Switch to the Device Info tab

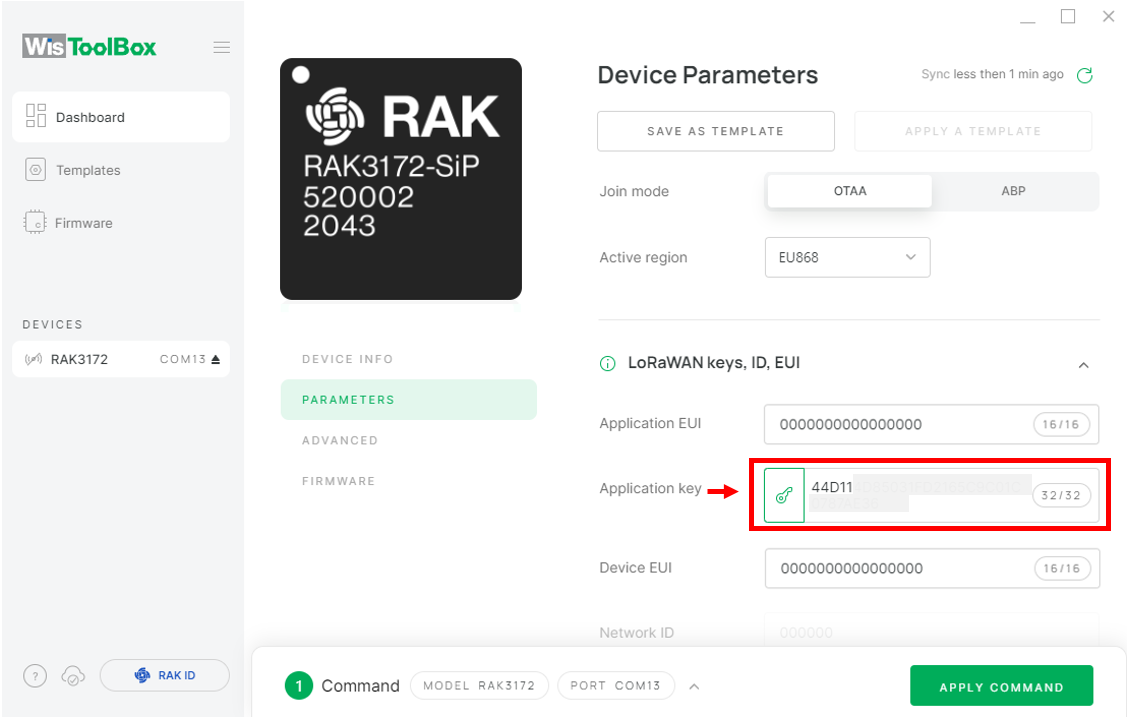click(x=347, y=359)
